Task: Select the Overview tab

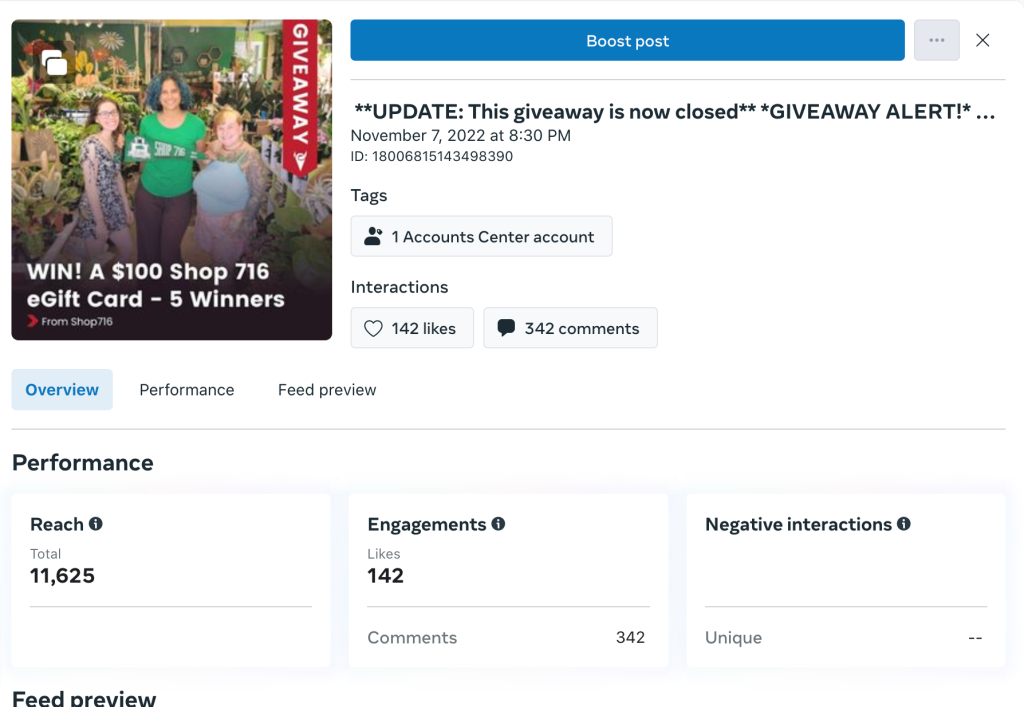Action: click(x=62, y=390)
